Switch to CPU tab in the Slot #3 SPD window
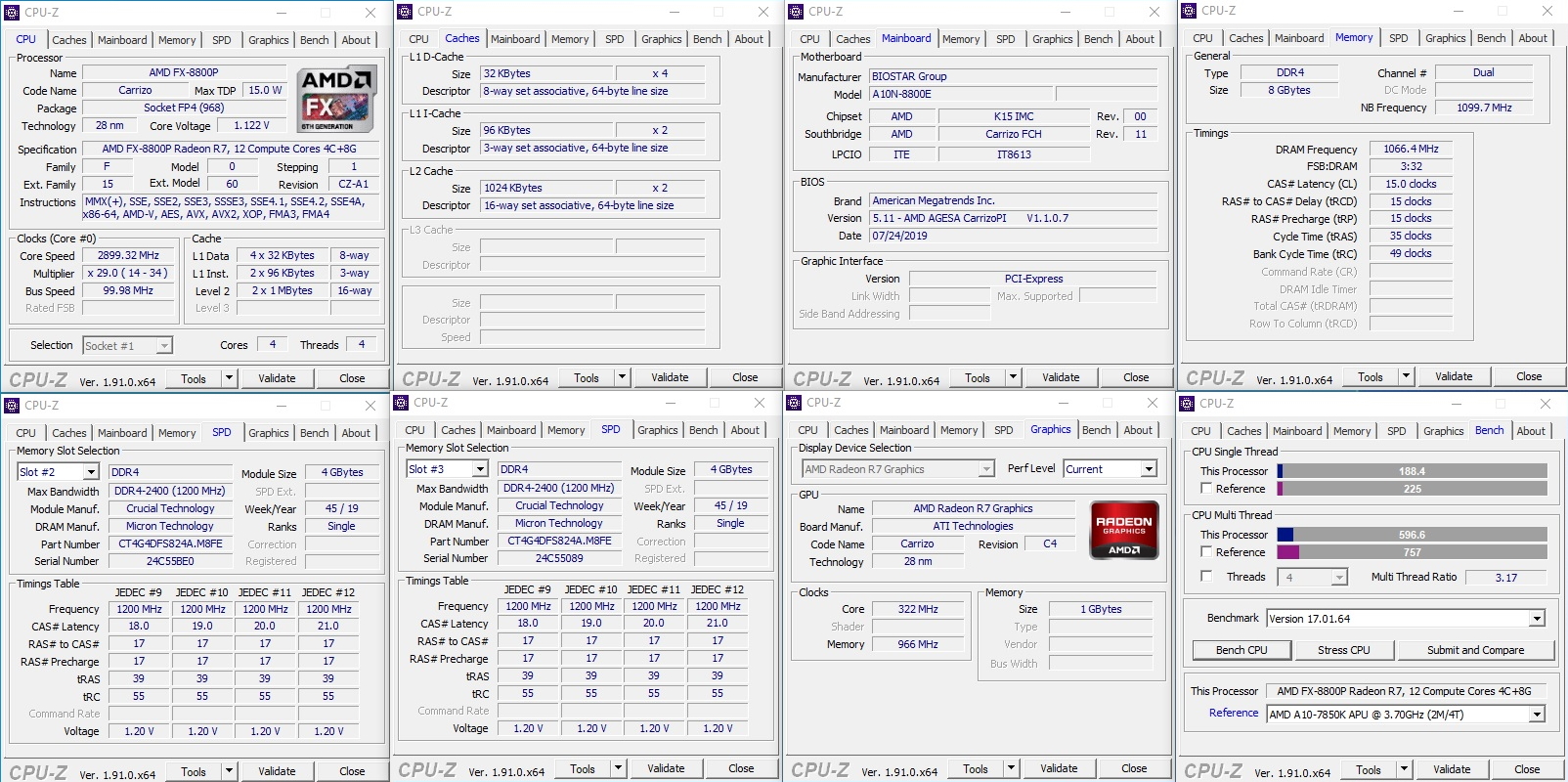The image size is (1568, 782). 415,430
